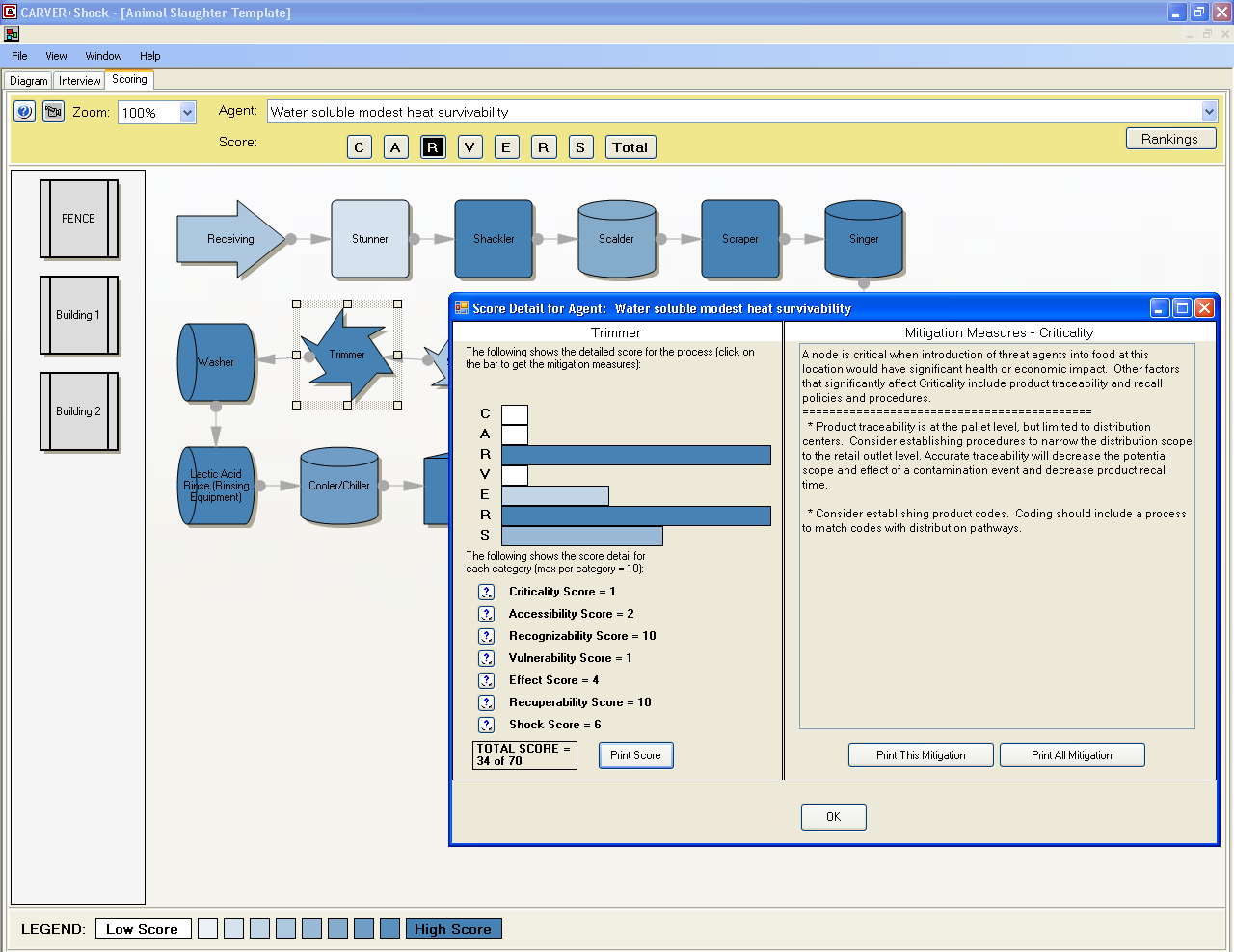
Task: Click the lightest legend color swatch
Action: [x=207, y=929]
